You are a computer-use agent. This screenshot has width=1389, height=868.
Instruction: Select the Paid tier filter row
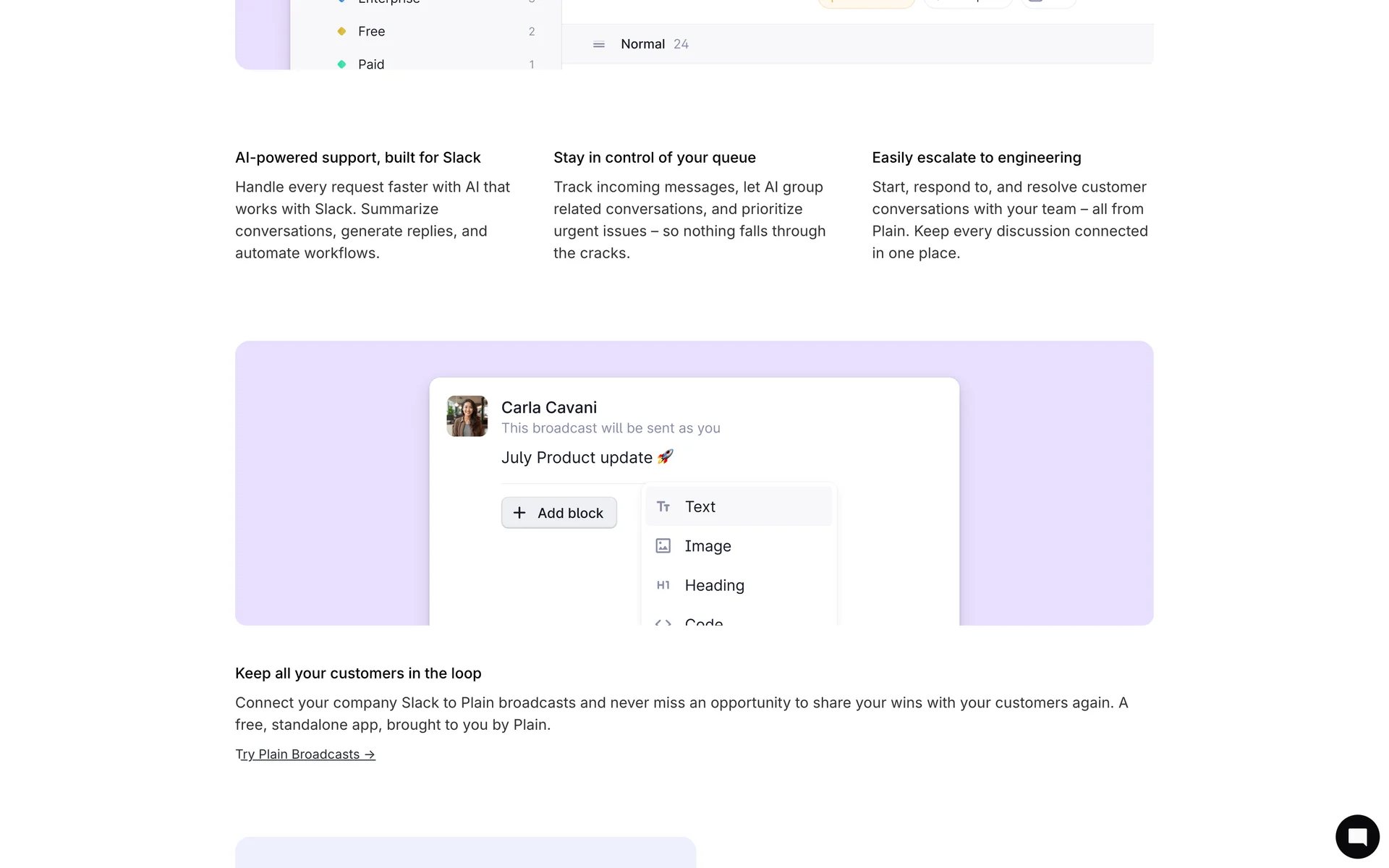[434, 62]
